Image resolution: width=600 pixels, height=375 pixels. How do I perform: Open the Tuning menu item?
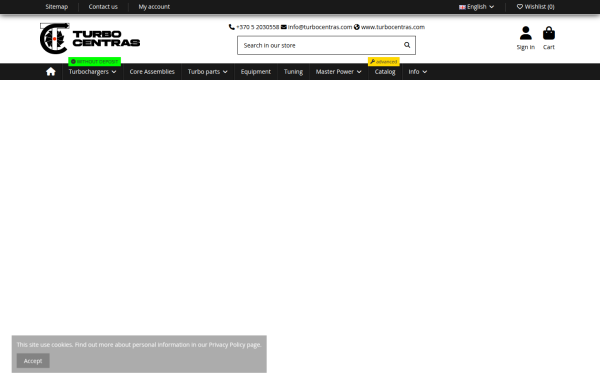coord(293,72)
